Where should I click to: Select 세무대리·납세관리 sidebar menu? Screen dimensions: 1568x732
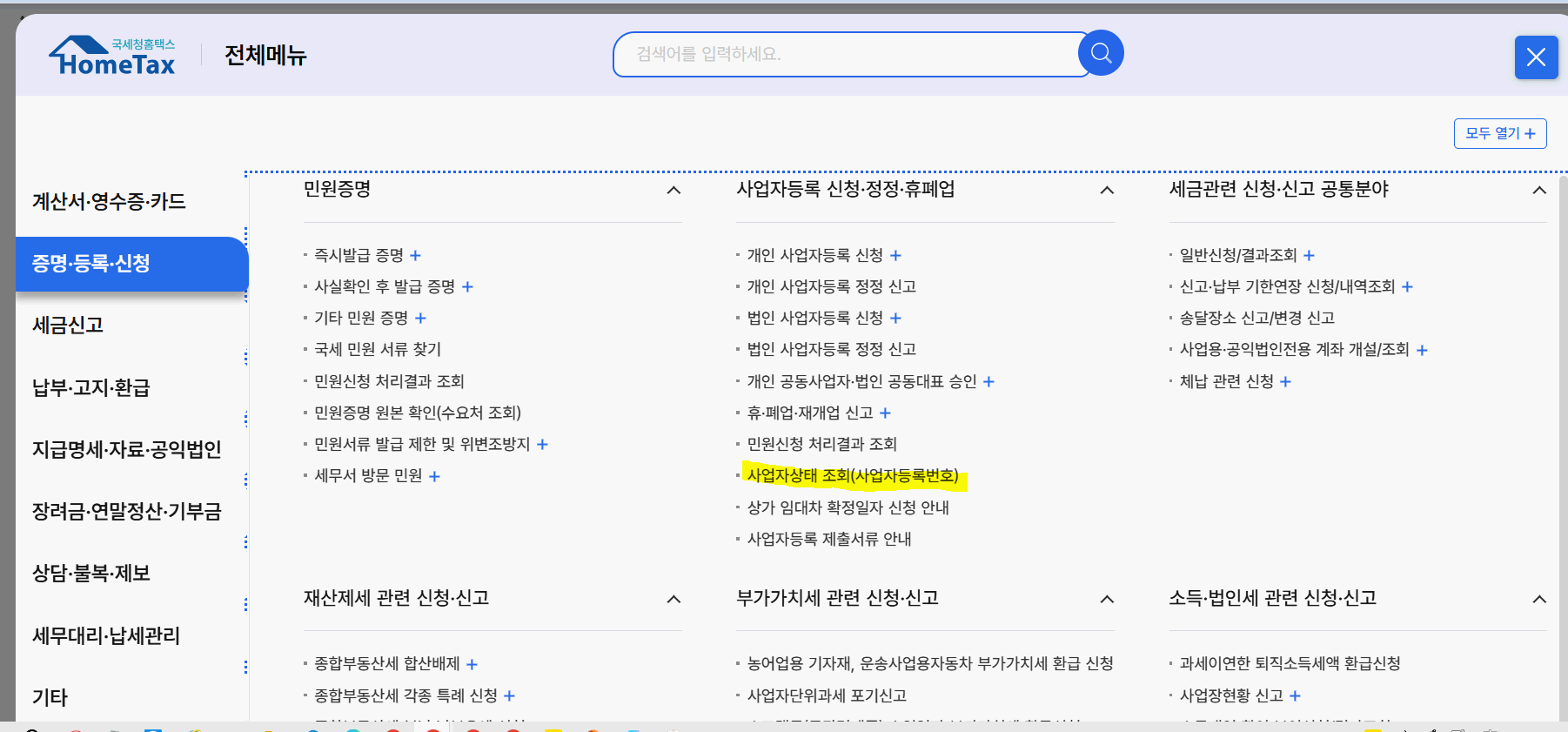pyautogui.click(x=106, y=635)
